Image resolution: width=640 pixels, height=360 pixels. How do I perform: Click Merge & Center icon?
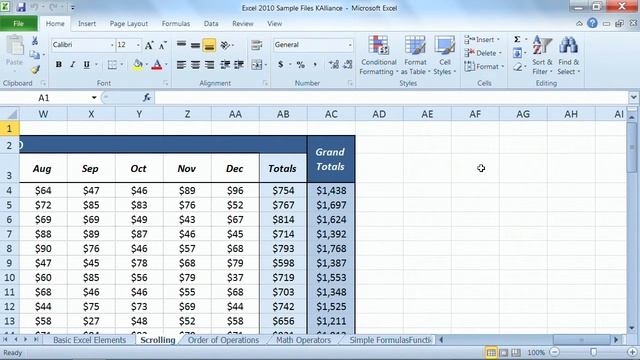pyautogui.click(x=257, y=65)
